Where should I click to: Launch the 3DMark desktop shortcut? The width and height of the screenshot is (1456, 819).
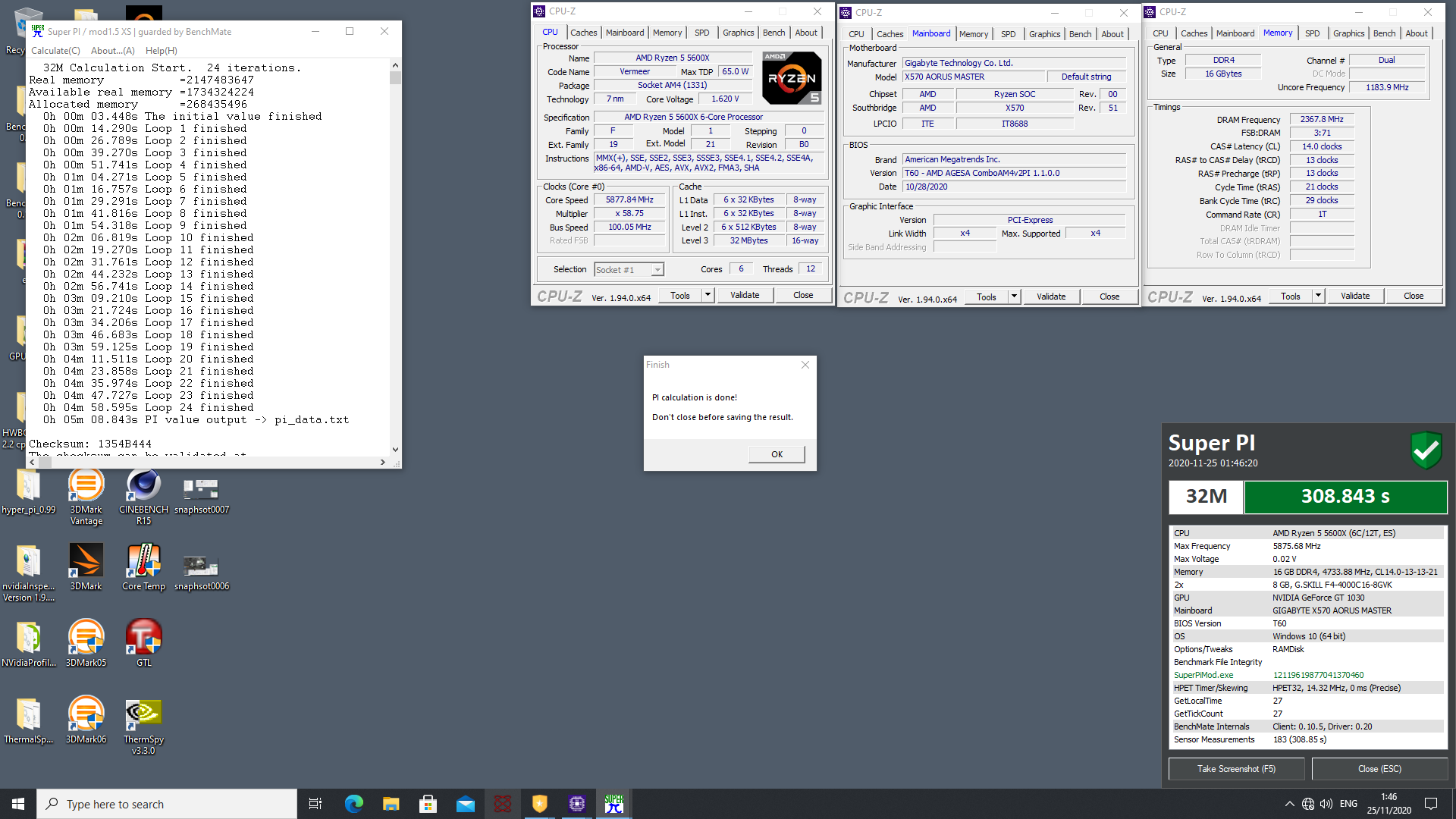coord(86,567)
